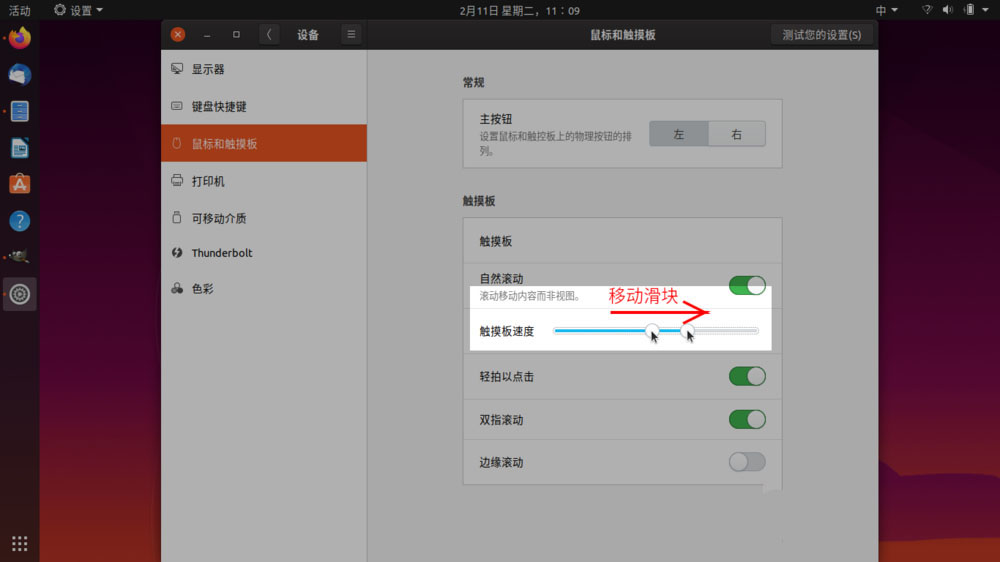Open the system status menu arrow
This screenshot has height=562, width=1000.
coord(985,10)
